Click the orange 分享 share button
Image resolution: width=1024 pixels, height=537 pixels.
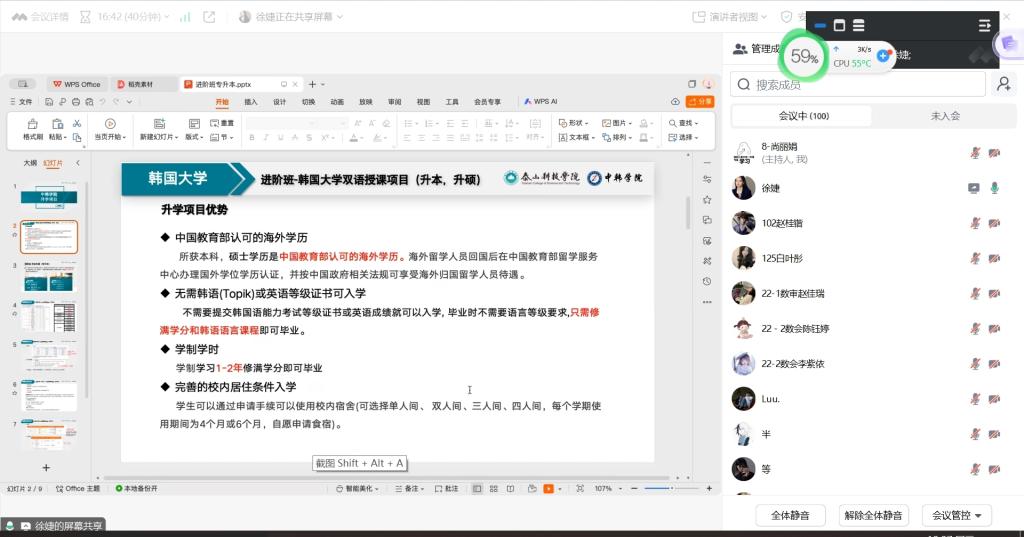tap(700, 102)
